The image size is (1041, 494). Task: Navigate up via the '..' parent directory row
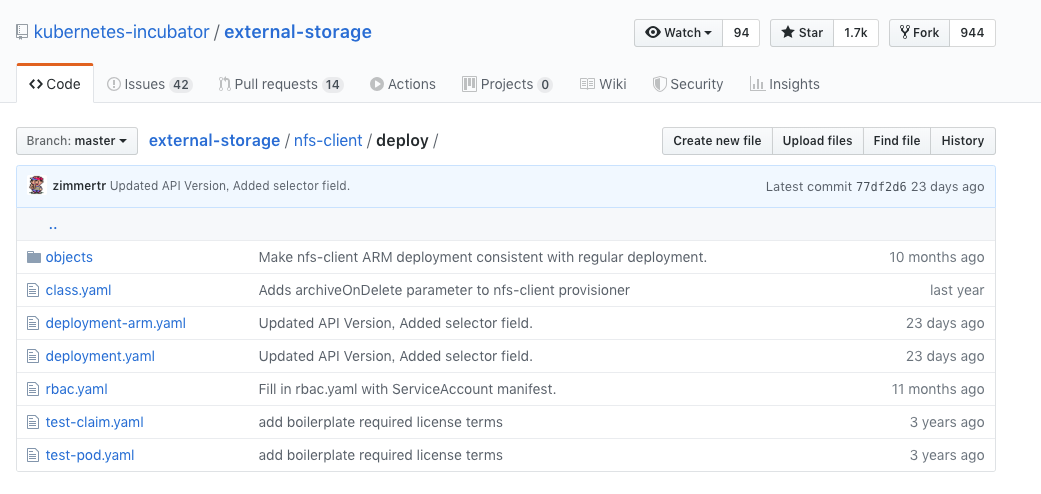click(x=53, y=225)
